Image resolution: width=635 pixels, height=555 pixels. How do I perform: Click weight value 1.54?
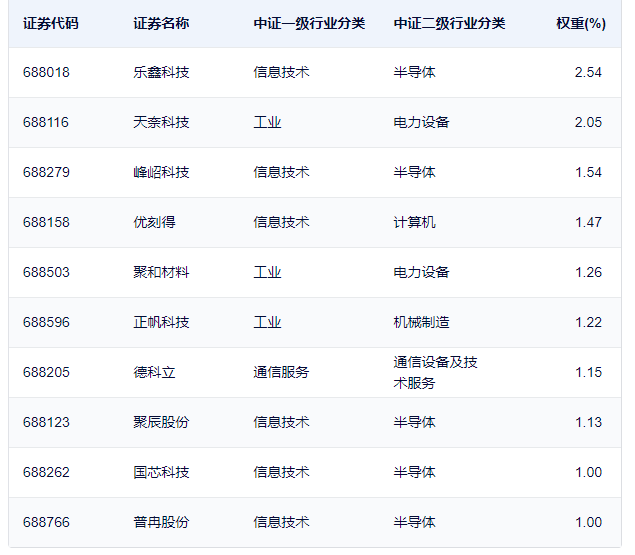589,172
